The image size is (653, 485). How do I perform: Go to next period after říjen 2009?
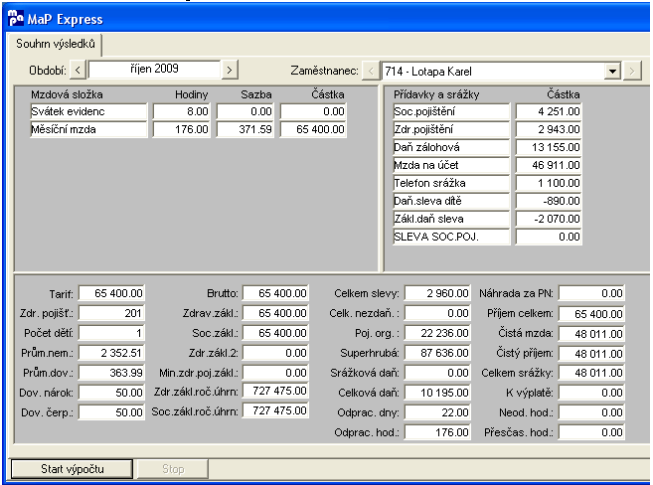229,70
